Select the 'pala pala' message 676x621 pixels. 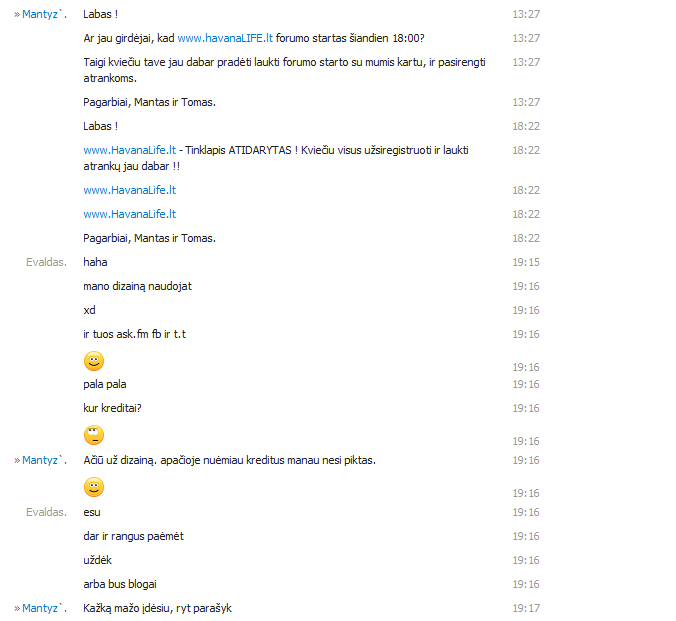tap(105, 384)
